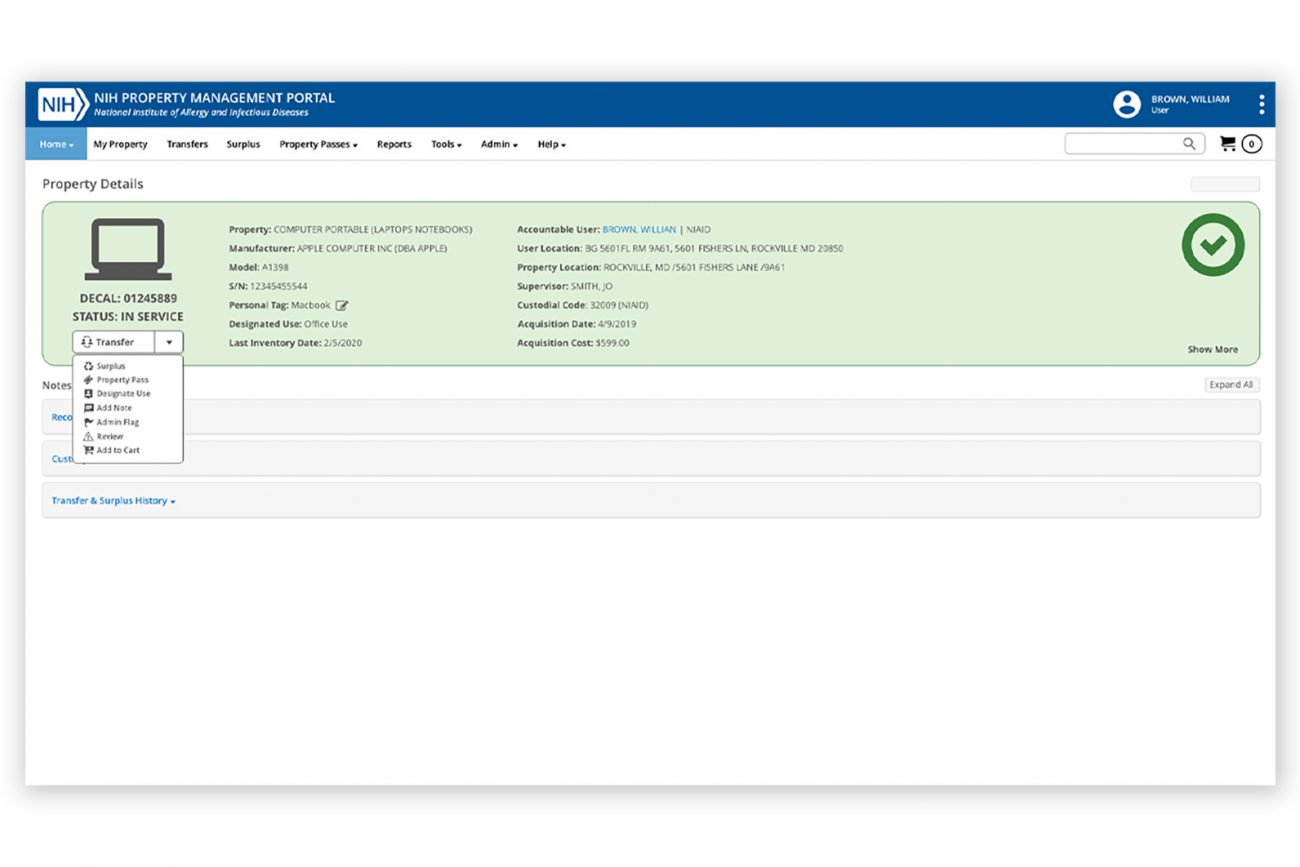Click the edit icon beside Personal Tag
Viewport: 1300px width, 867px height.
342,306
